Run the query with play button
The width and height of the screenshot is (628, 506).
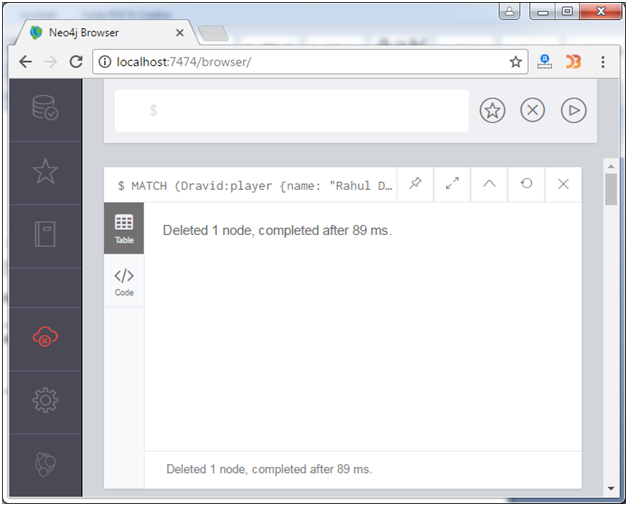574,110
